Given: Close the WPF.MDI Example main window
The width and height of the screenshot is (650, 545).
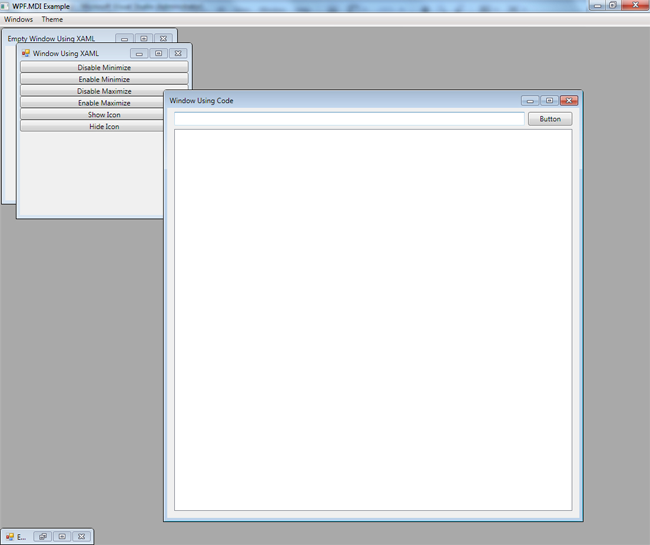Looking at the screenshot, I should 635,5.
